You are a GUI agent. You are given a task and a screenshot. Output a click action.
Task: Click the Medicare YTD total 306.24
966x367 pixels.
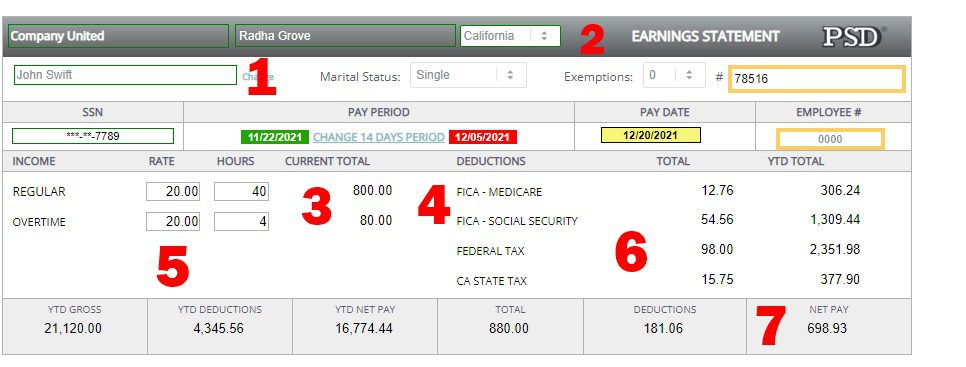[840, 190]
